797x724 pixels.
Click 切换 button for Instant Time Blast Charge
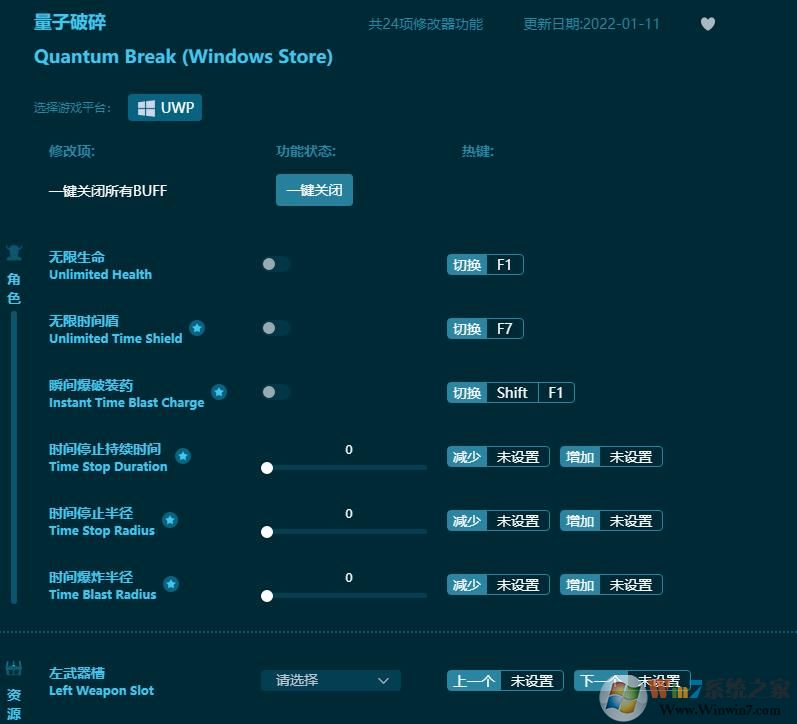[x=467, y=393]
